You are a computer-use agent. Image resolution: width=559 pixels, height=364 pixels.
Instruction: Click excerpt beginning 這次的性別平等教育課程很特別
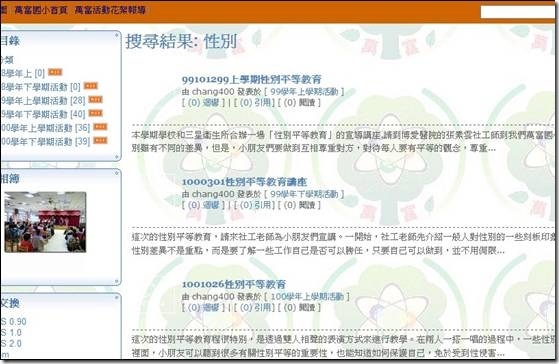tap(343, 346)
